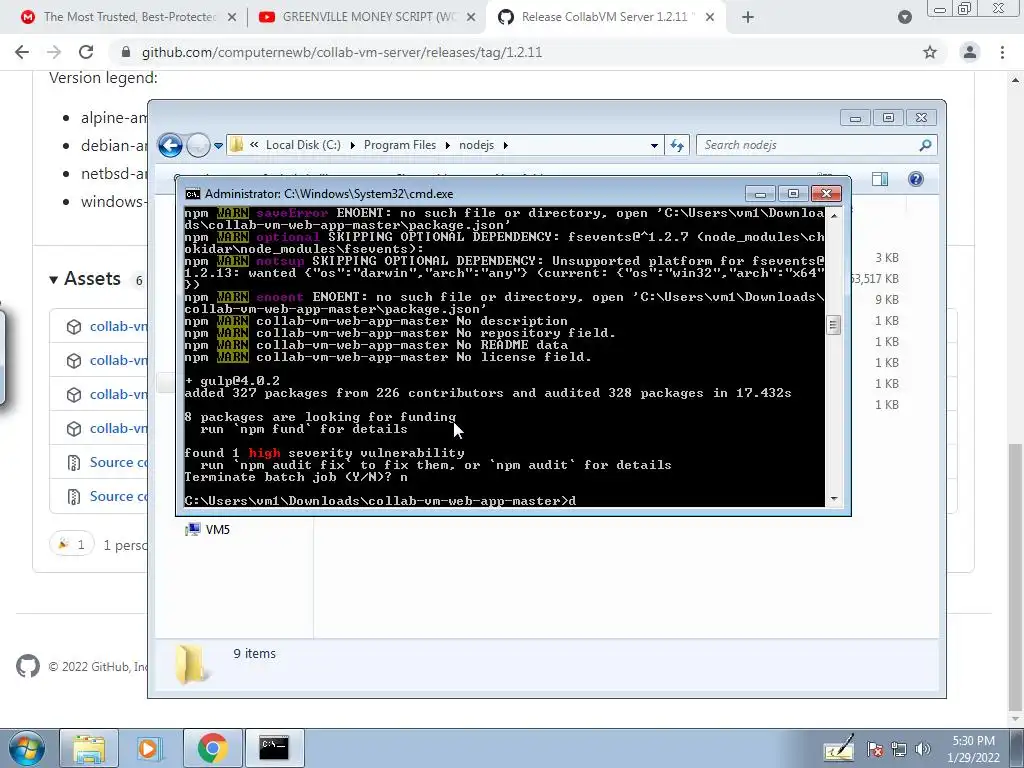
Task: Select VM5 in Explorer navigation pane
Action: 208,530
